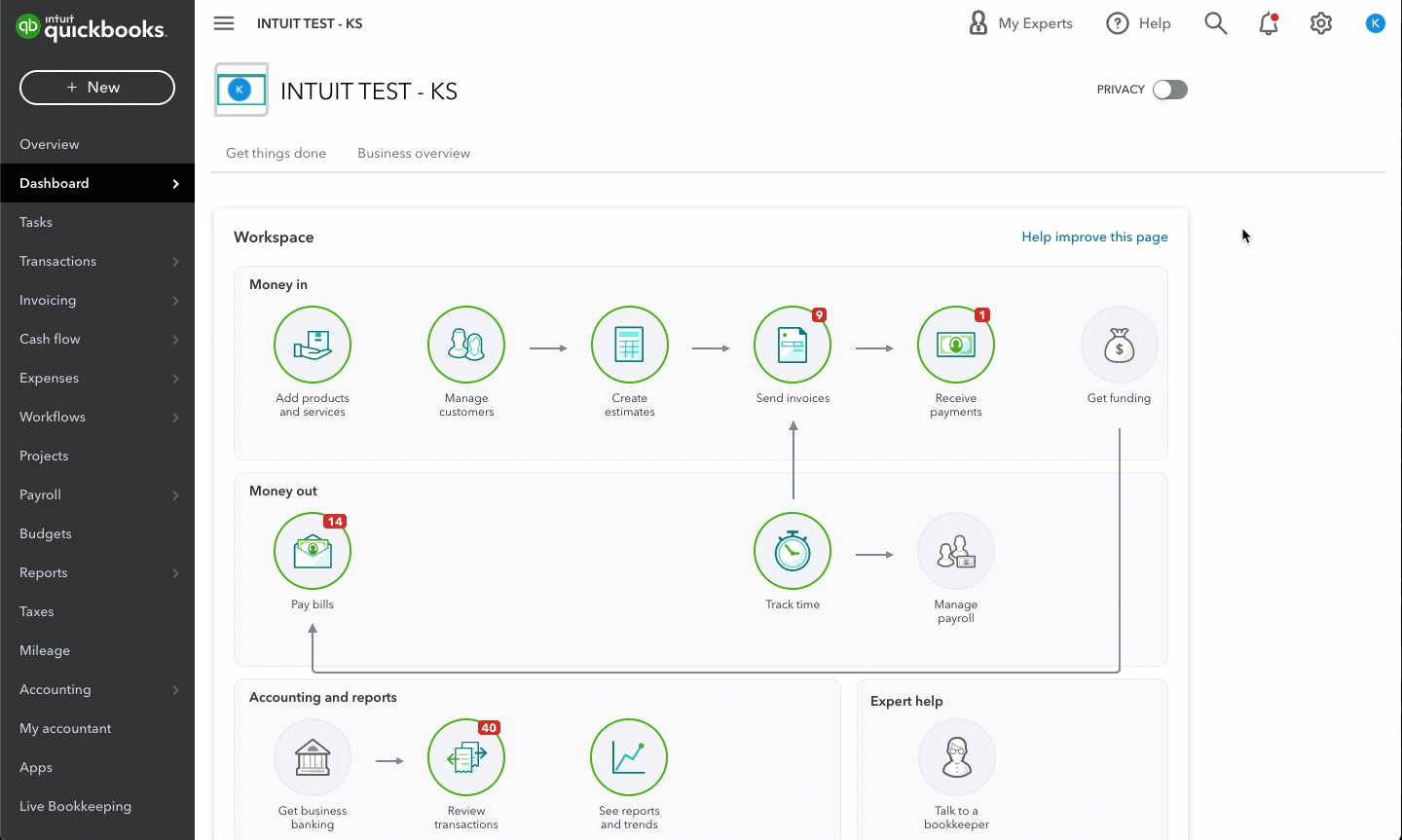Image resolution: width=1402 pixels, height=840 pixels.
Task: Open Taxes in the sidebar
Action: 37,611
